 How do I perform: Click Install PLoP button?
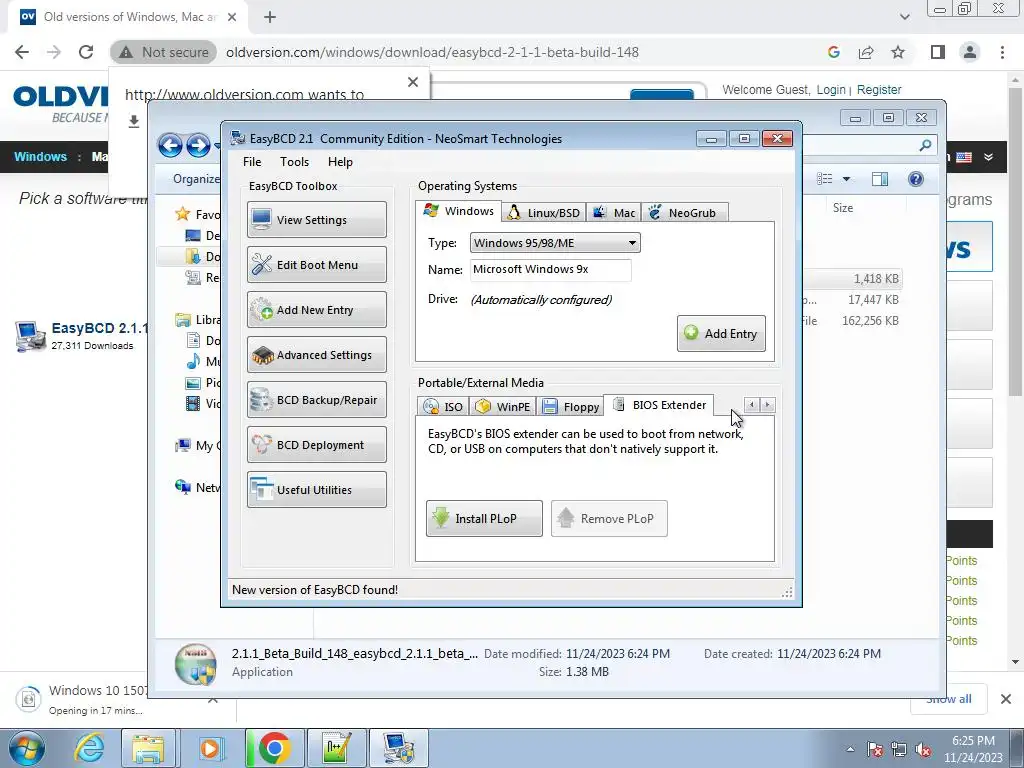point(484,519)
